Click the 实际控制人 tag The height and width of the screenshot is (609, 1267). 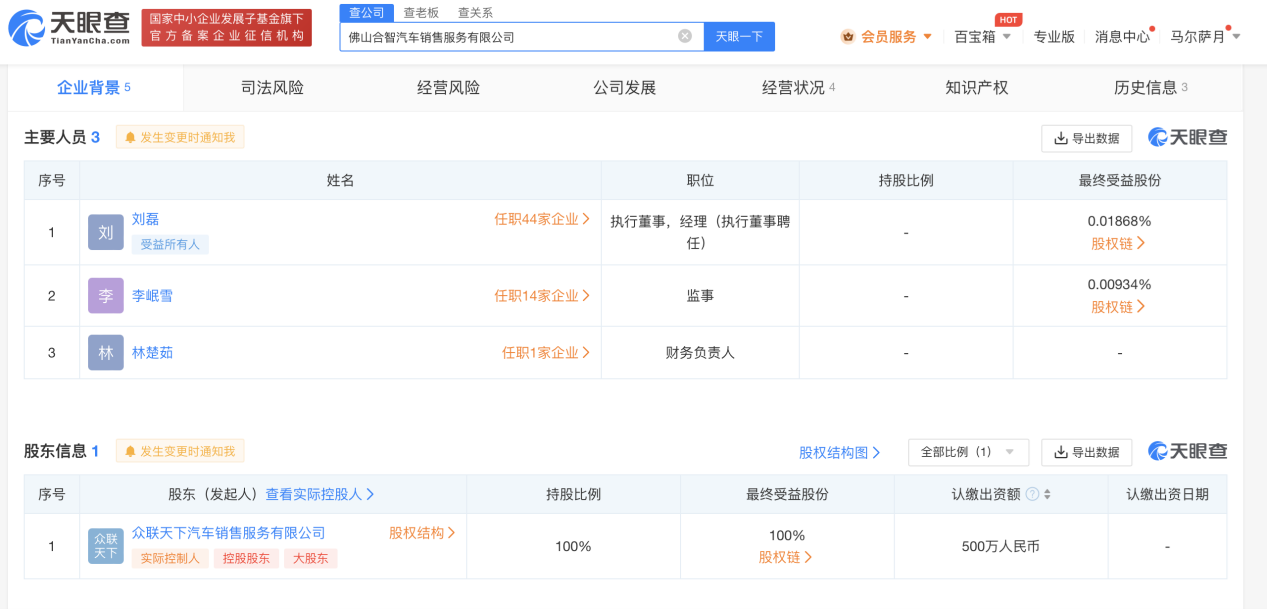point(170,559)
